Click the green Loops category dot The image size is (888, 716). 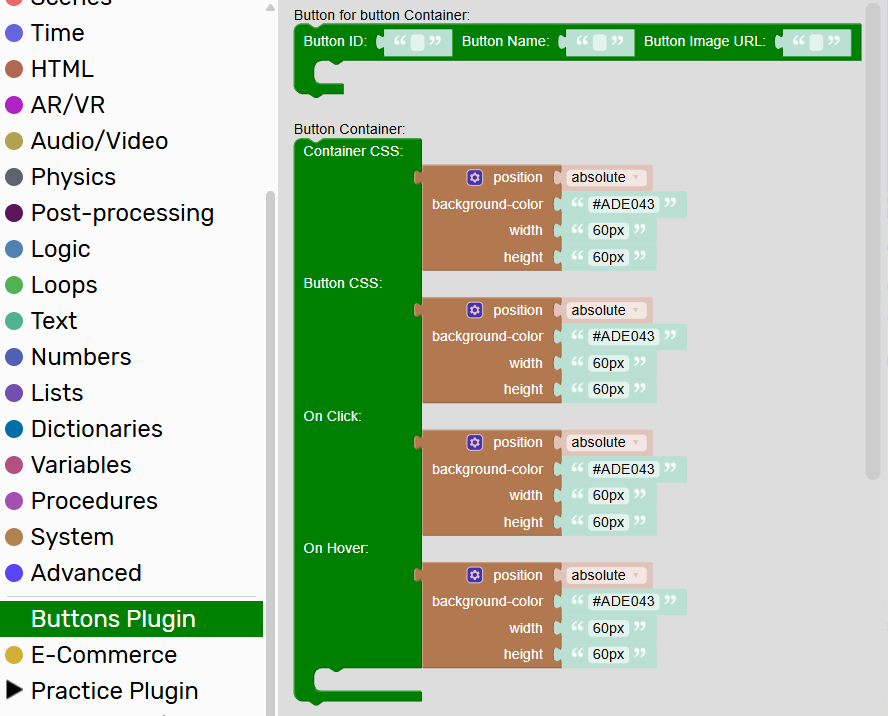pyautogui.click(x=14, y=285)
